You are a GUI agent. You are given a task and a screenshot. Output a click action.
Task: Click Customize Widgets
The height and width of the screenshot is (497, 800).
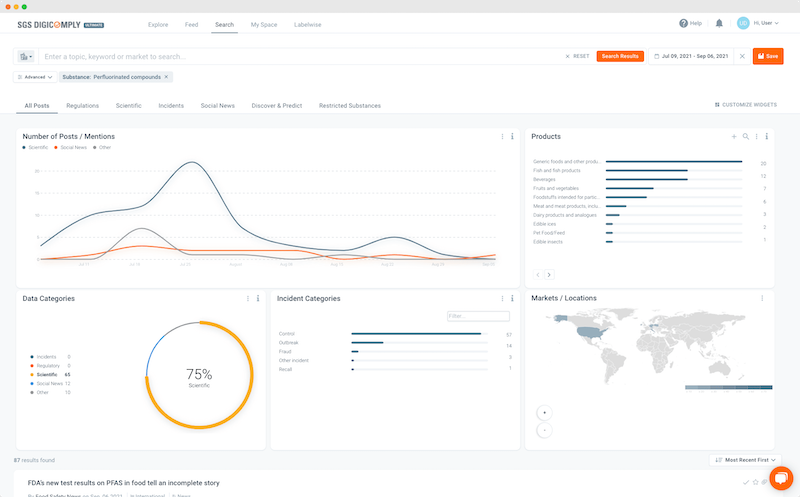pyautogui.click(x=745, y=105)
